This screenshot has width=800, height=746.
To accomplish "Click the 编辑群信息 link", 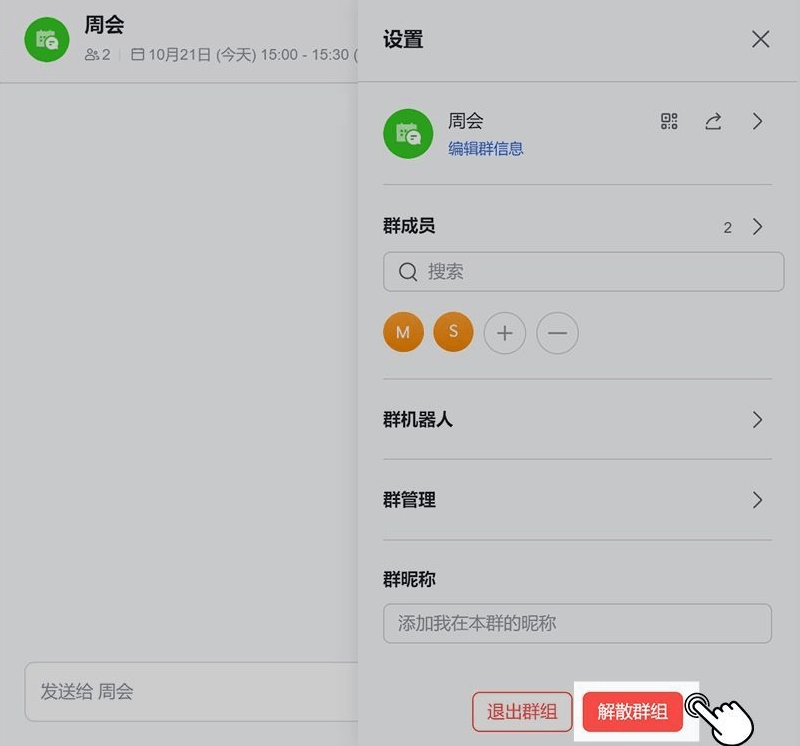I will [486, 148].
